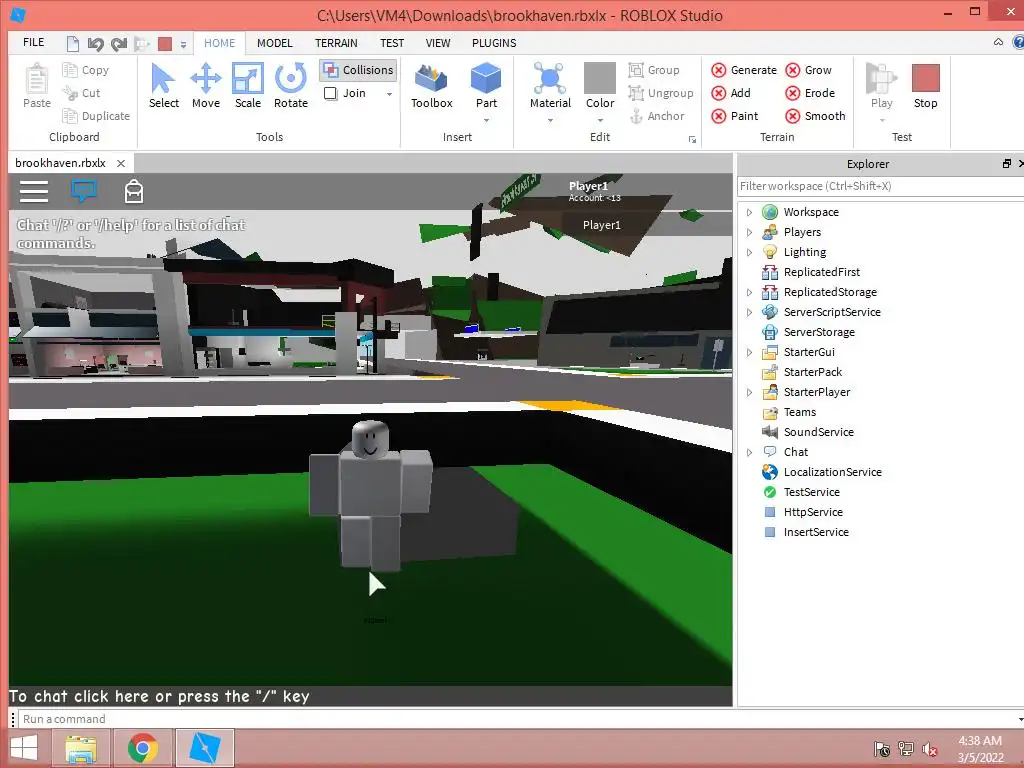Enable the Join checkbox
Image resolution: width=1024 pixels, height=768 pixels.
pos(330,93)
